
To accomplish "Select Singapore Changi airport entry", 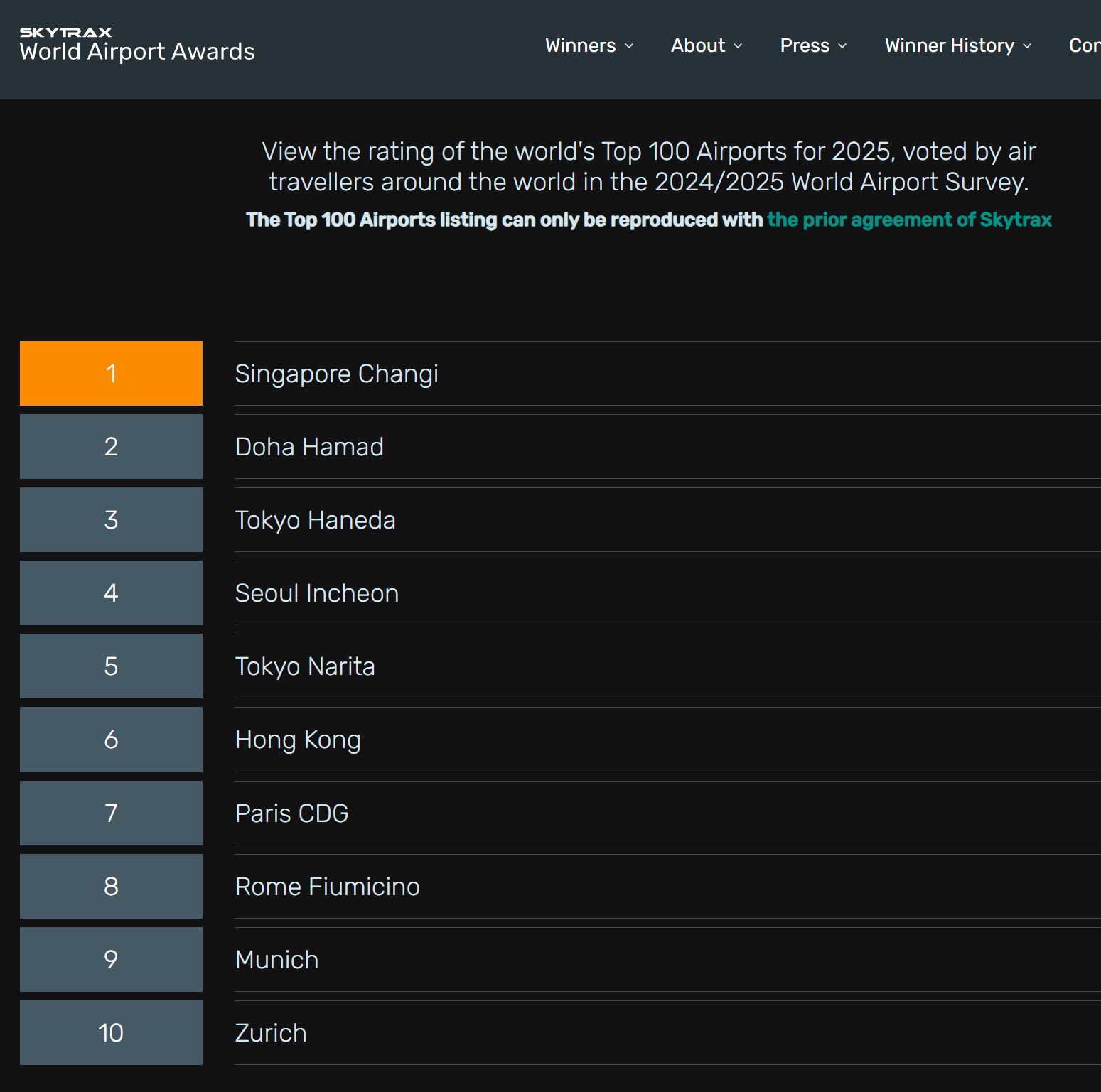I will click(x=336, y=374).
